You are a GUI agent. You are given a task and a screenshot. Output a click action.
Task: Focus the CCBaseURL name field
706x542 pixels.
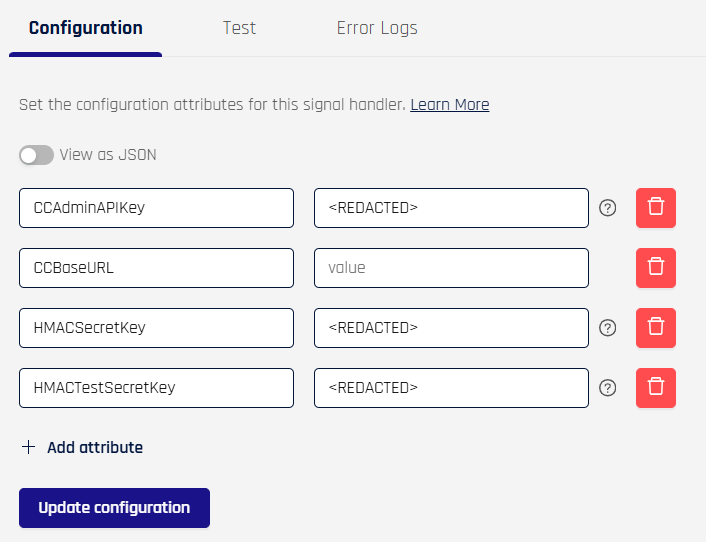click(x=156, y=268)
